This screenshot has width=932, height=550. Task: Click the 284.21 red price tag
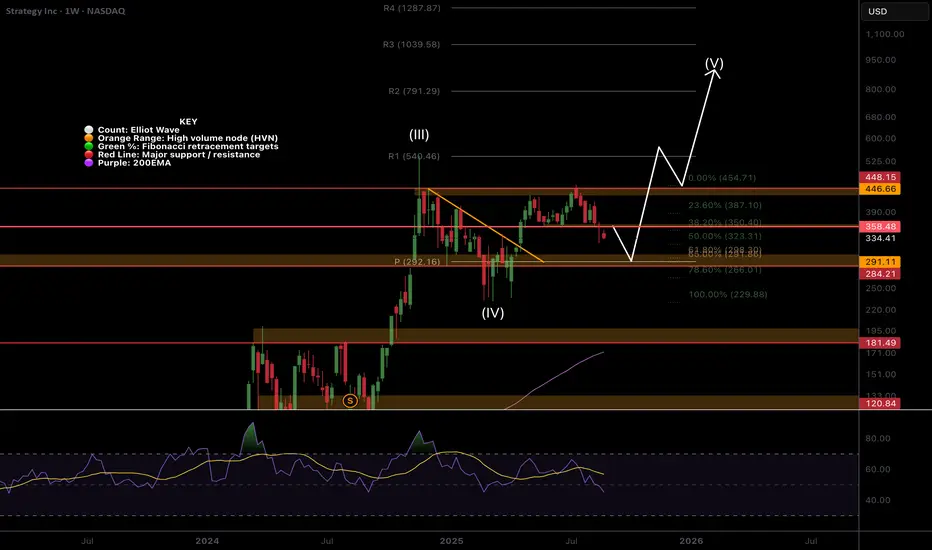(x=880, y=274)
